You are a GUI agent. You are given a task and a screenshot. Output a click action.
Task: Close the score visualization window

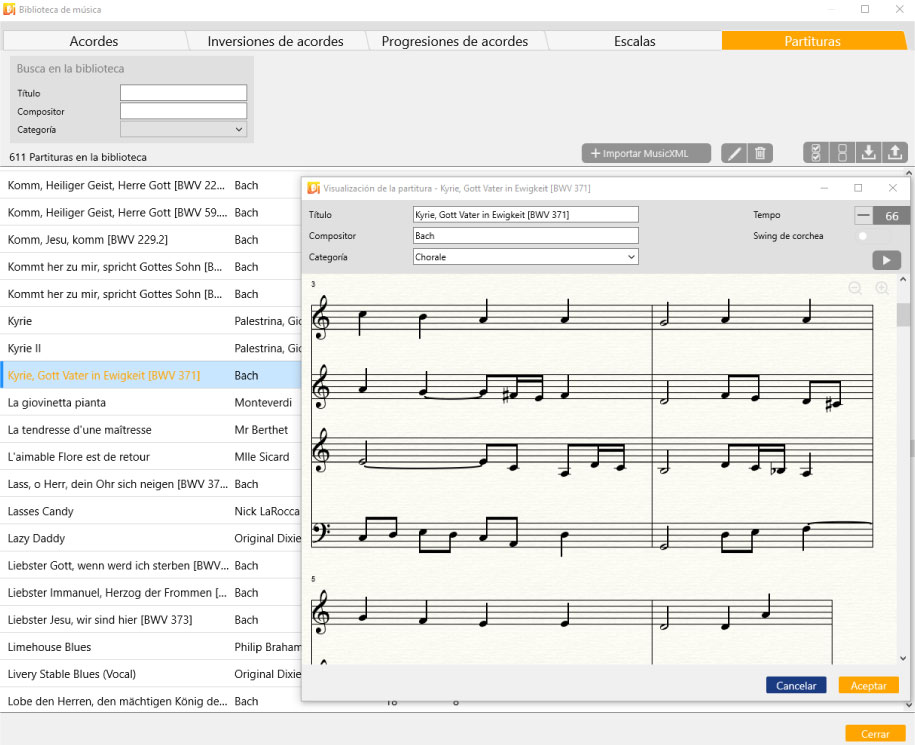[892, 188]
